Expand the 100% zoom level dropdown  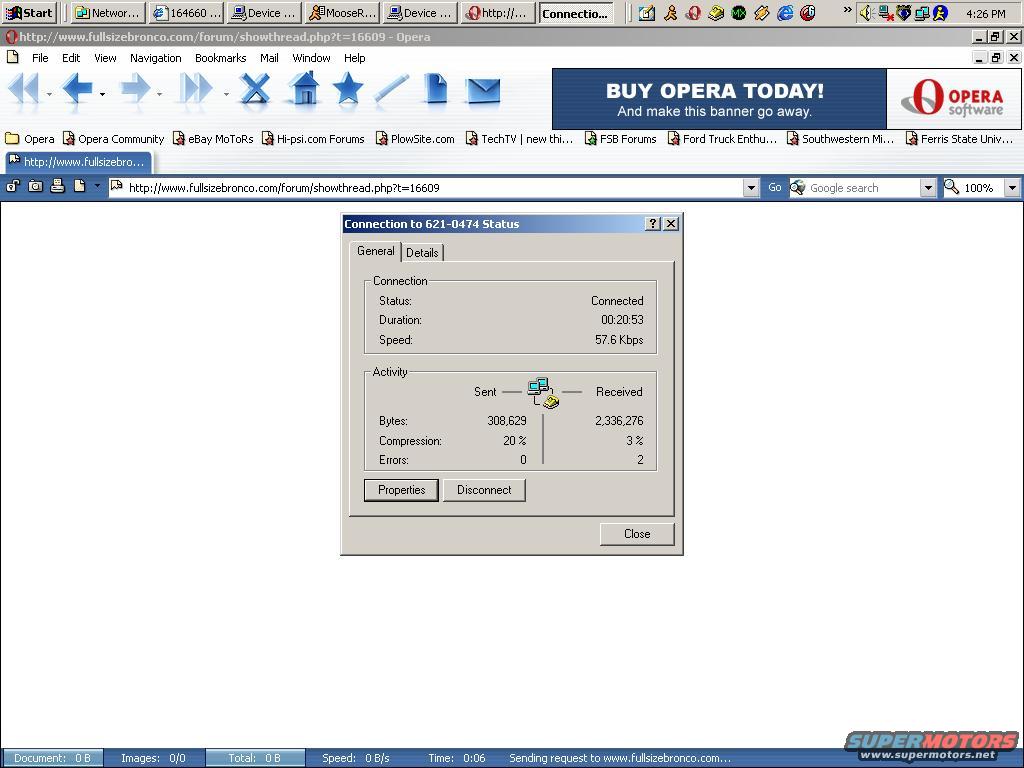point(1011,188)
